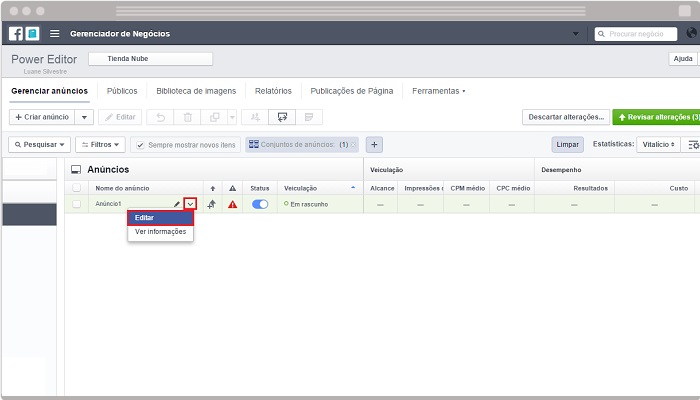Click the Anúncio1 row dropdown chevron
Viewport: 700px width, 400px height.
pos(190,204)
